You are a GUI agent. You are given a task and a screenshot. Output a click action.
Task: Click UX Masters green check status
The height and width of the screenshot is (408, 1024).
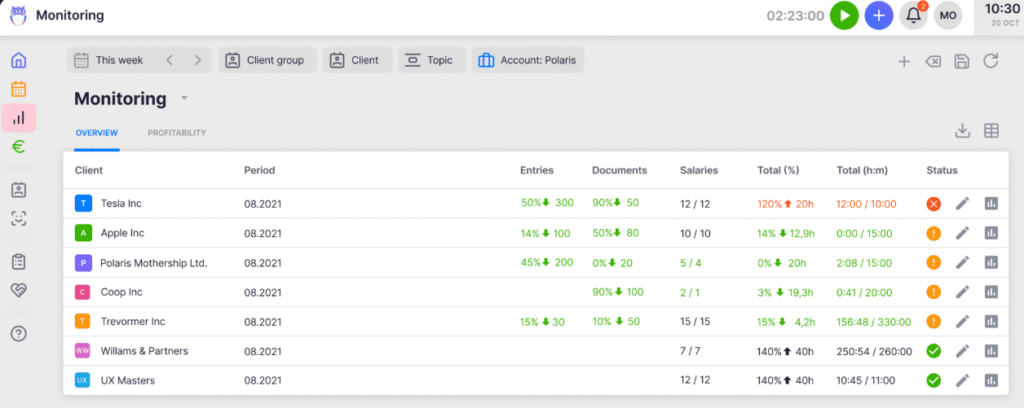pos(934,381)
